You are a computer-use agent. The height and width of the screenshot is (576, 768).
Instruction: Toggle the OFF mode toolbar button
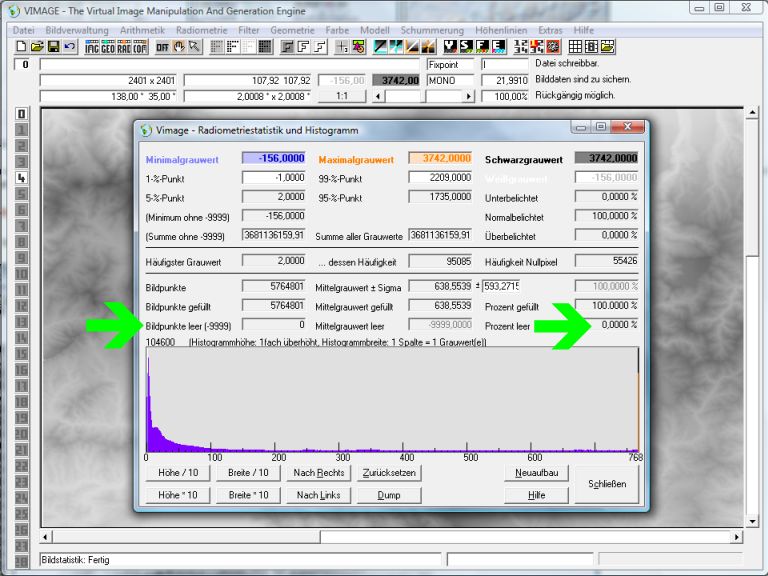(x=162, y=47)
